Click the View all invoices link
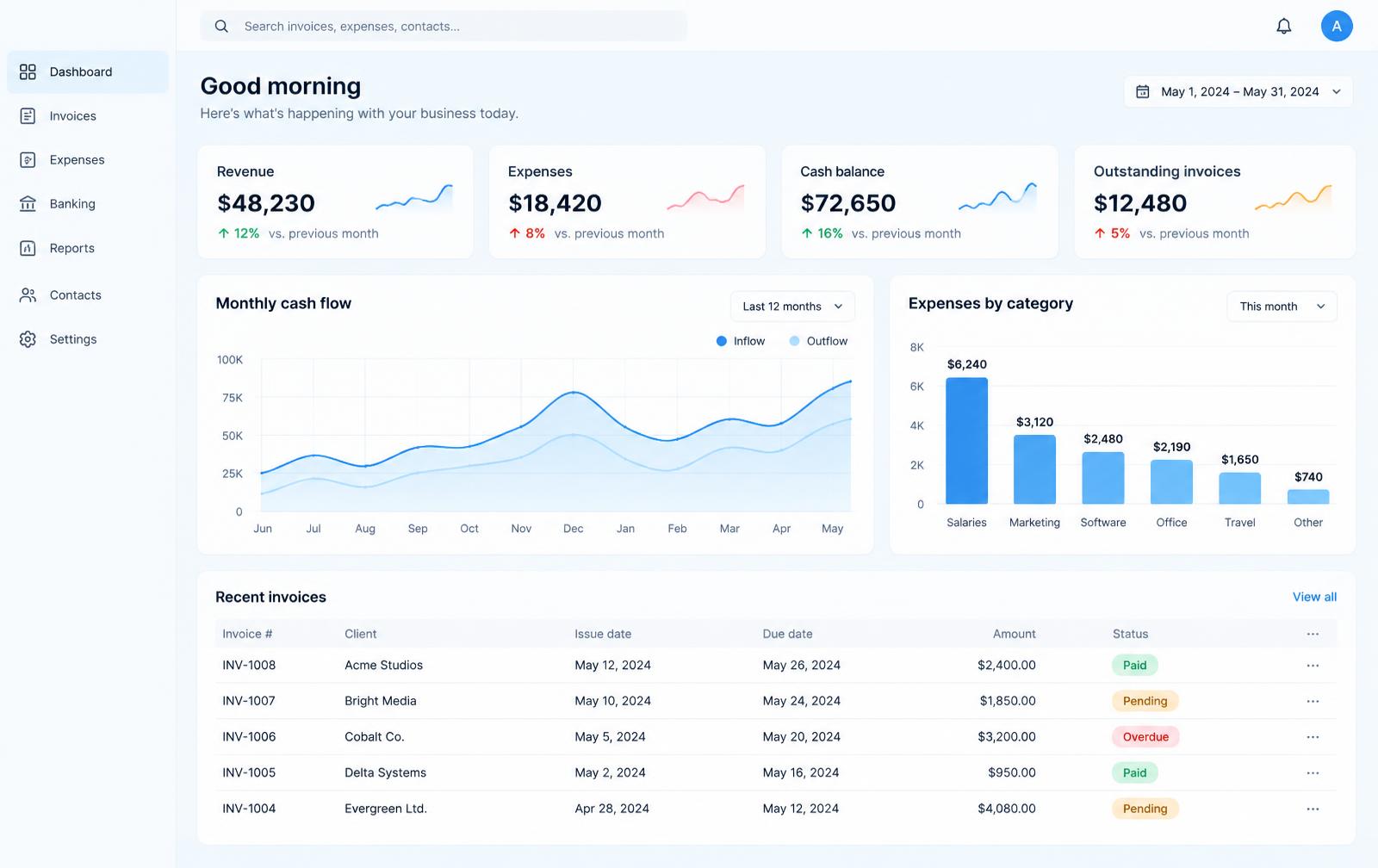Screen dimensions: 1378x868 1314,597
